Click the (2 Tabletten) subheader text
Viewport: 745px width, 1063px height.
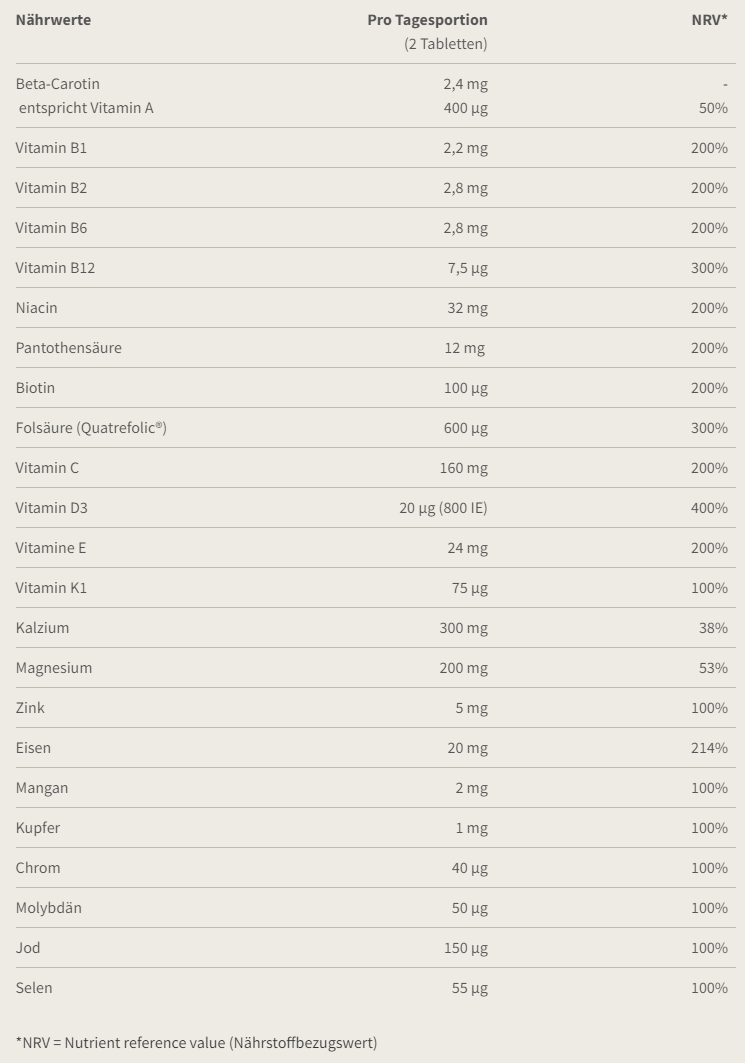(446, 44)
